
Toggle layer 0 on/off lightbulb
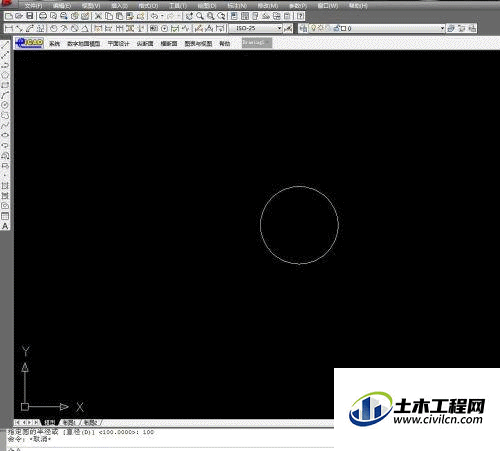313,28
